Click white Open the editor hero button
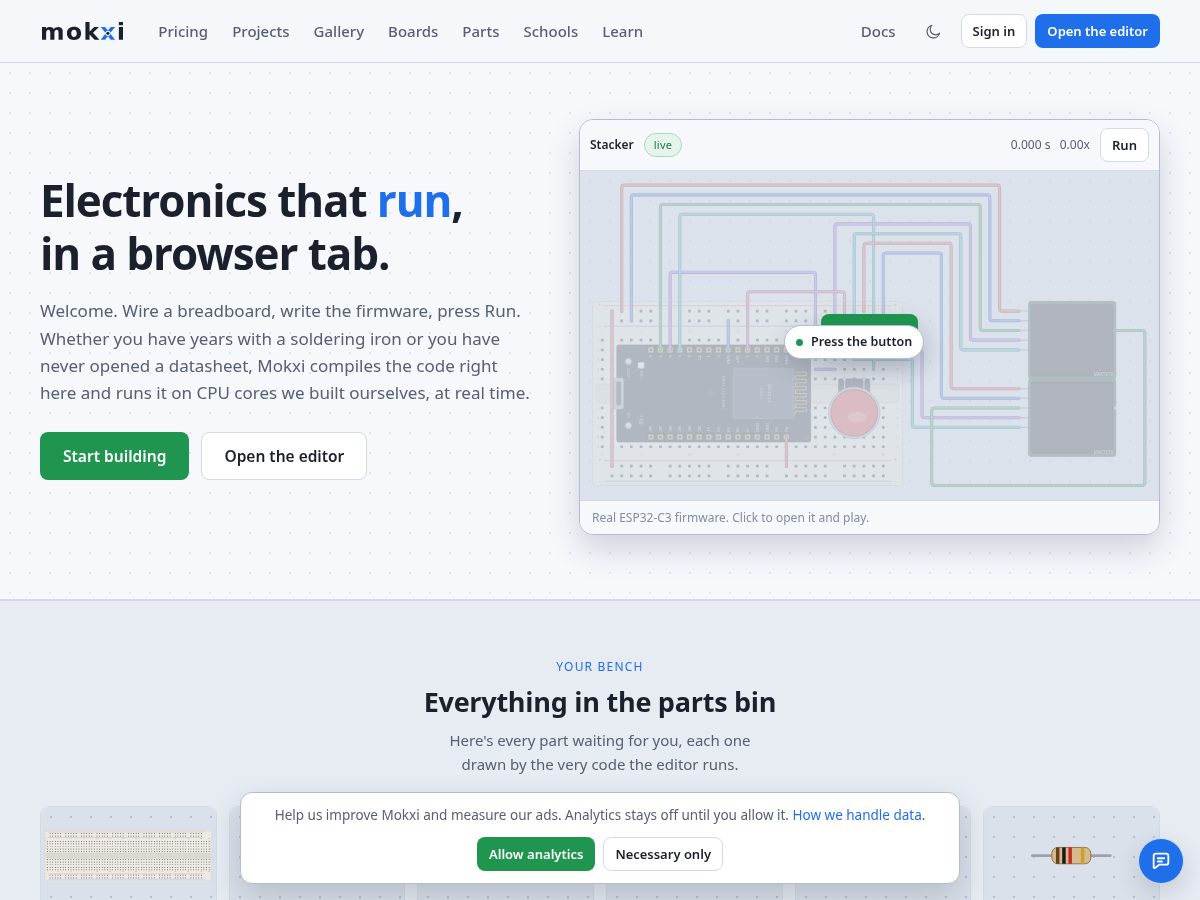Viewport: 1200px width, 900px height. click(x=284, y=456)
